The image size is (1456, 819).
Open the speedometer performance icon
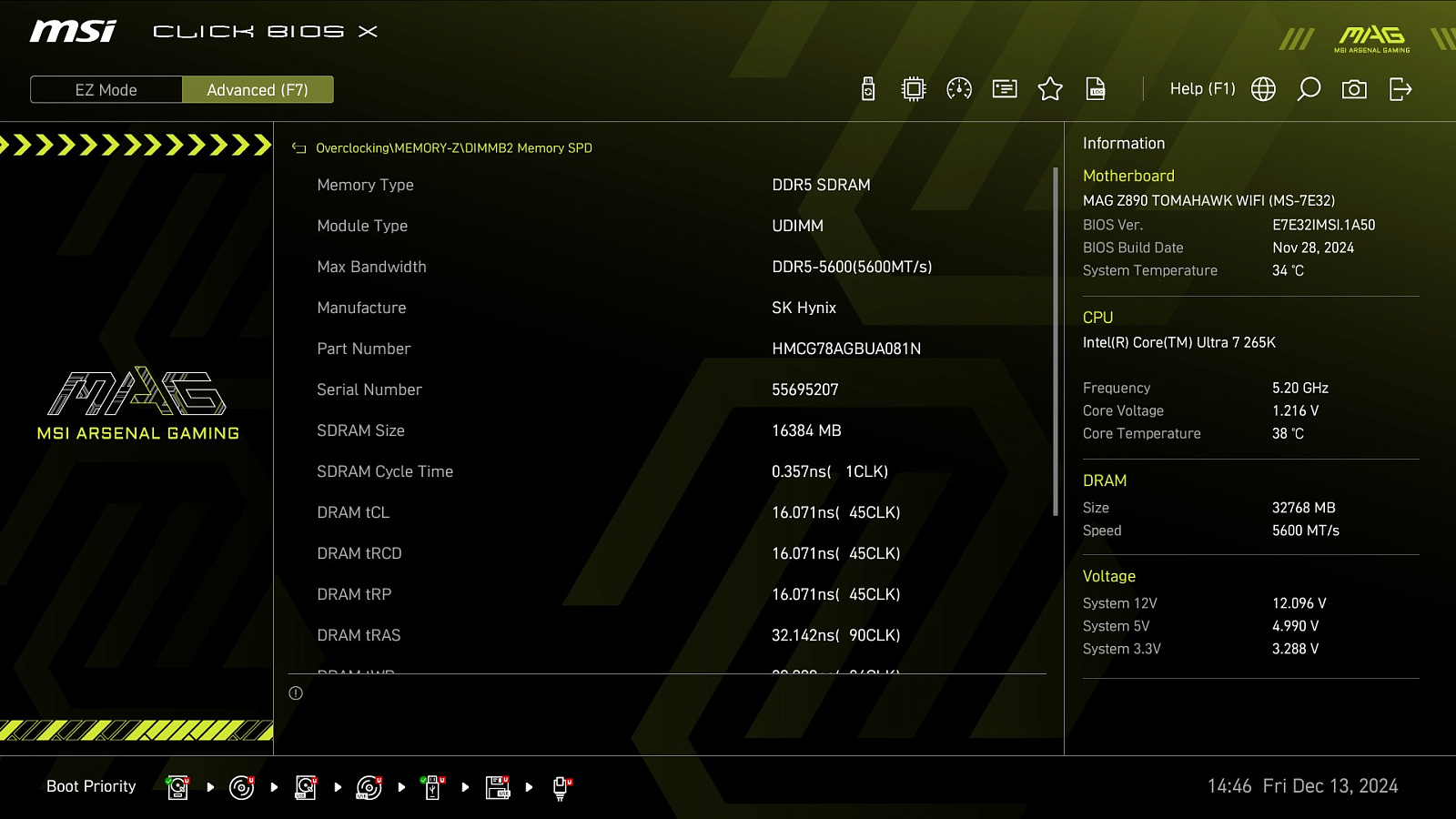pos(959,88)
